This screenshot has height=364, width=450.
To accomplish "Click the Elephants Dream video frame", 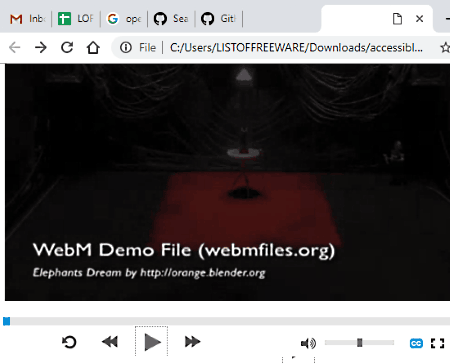I will click(227, 183).
